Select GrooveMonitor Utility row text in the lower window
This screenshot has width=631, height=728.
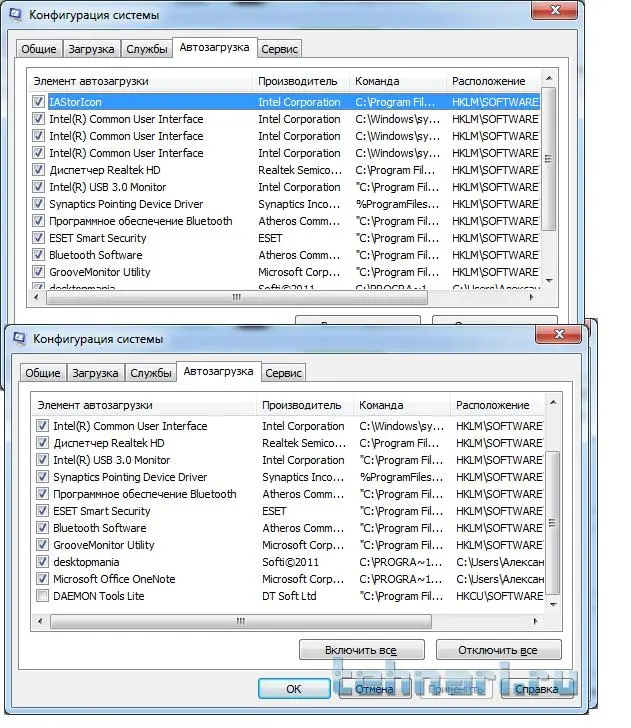(104, 545)
